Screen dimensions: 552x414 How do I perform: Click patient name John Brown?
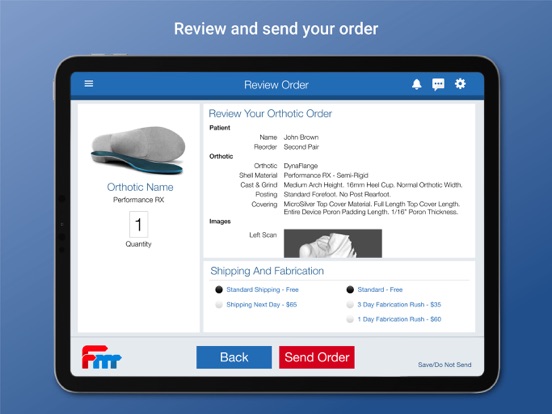pyautogui.click(x=301, y=137)
